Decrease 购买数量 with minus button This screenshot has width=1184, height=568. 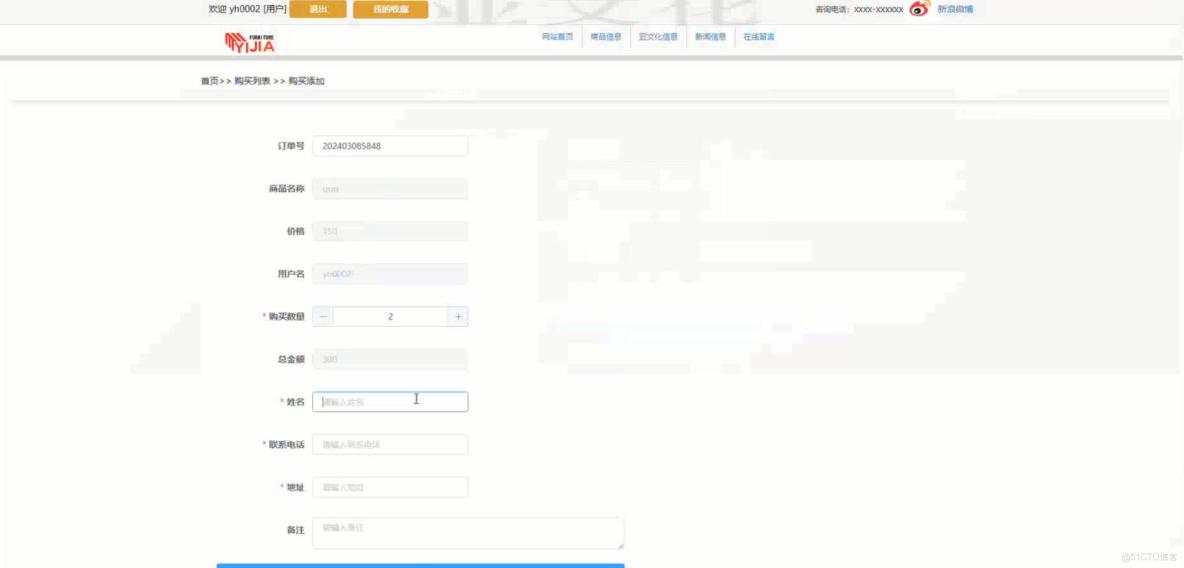click(x=323, y=316)
